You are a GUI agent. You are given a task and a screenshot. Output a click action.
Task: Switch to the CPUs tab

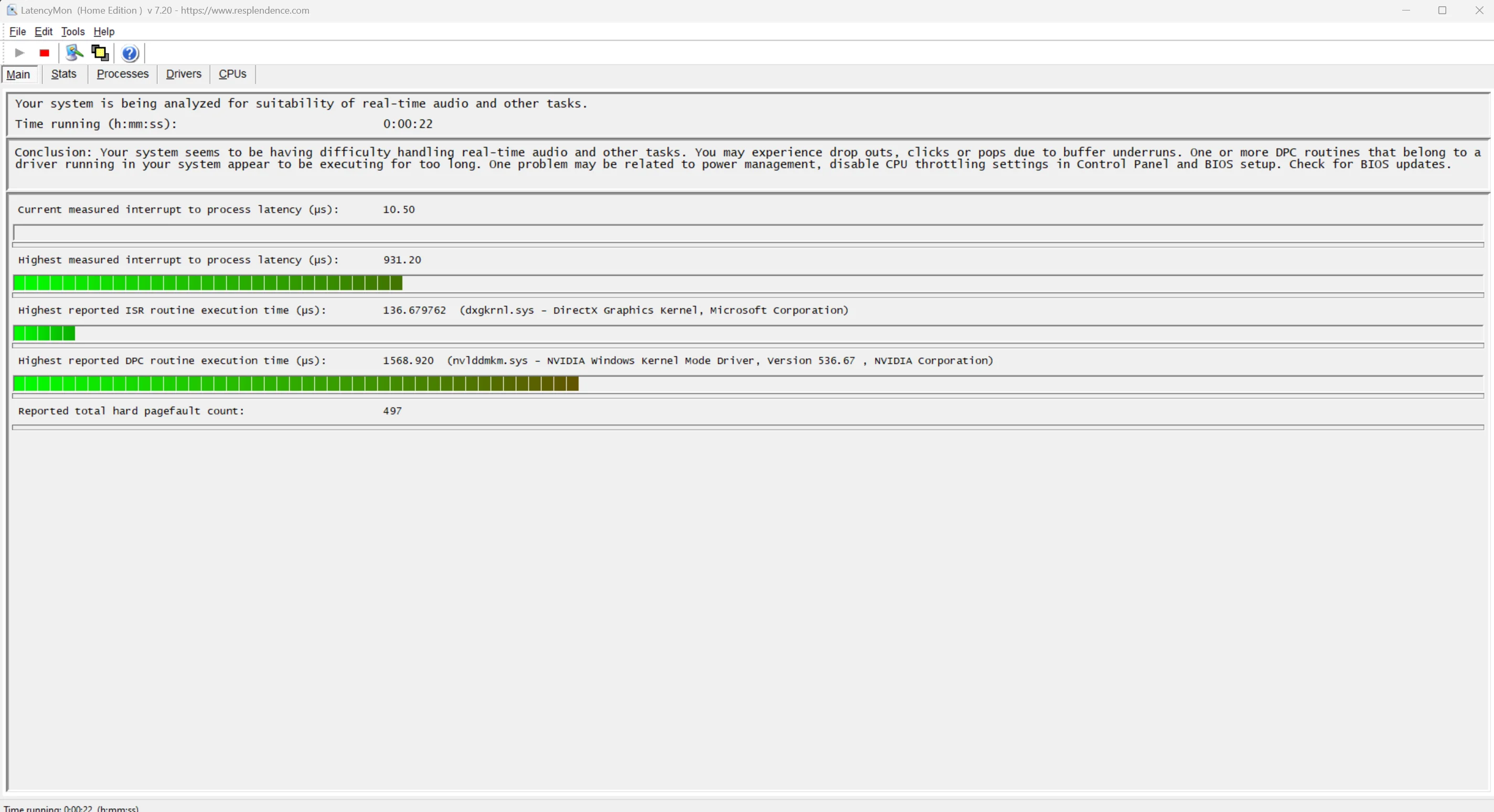pos(232,73)
